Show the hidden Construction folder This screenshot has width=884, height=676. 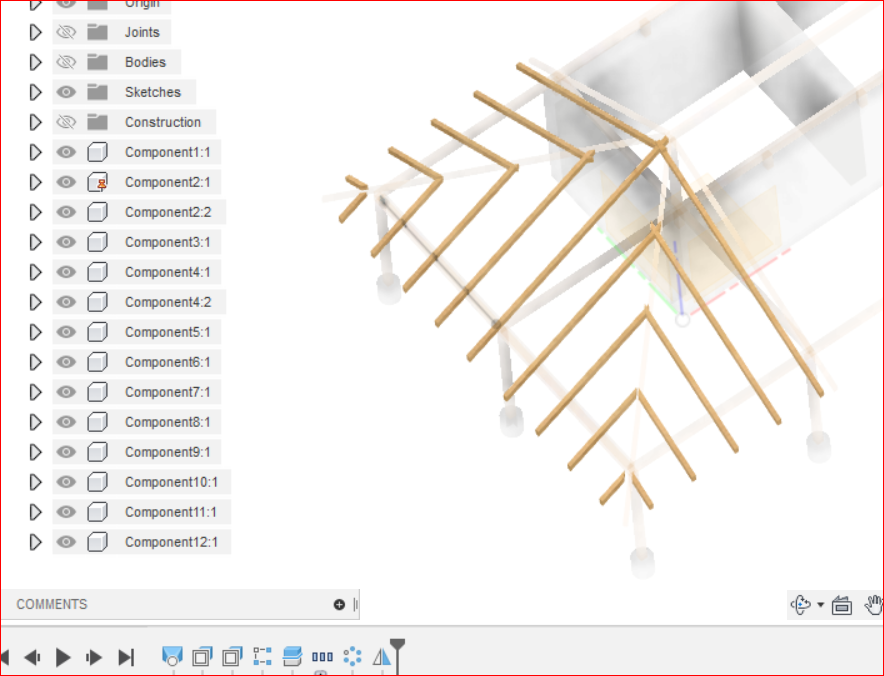click(x=66, y=122)
